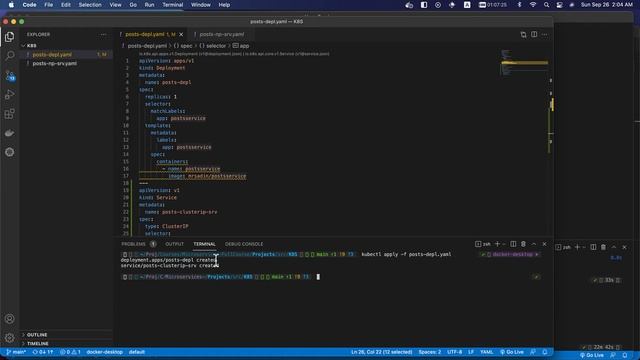Switch to the Debug Console panel tab
The image size is (640, 360).
(x=244, y=244)
